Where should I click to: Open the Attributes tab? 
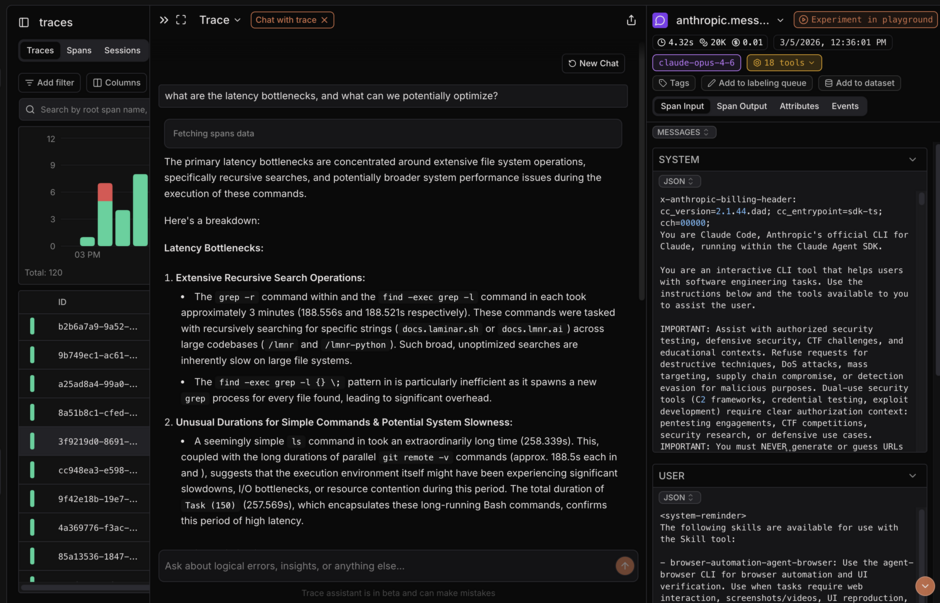(799, 106)
